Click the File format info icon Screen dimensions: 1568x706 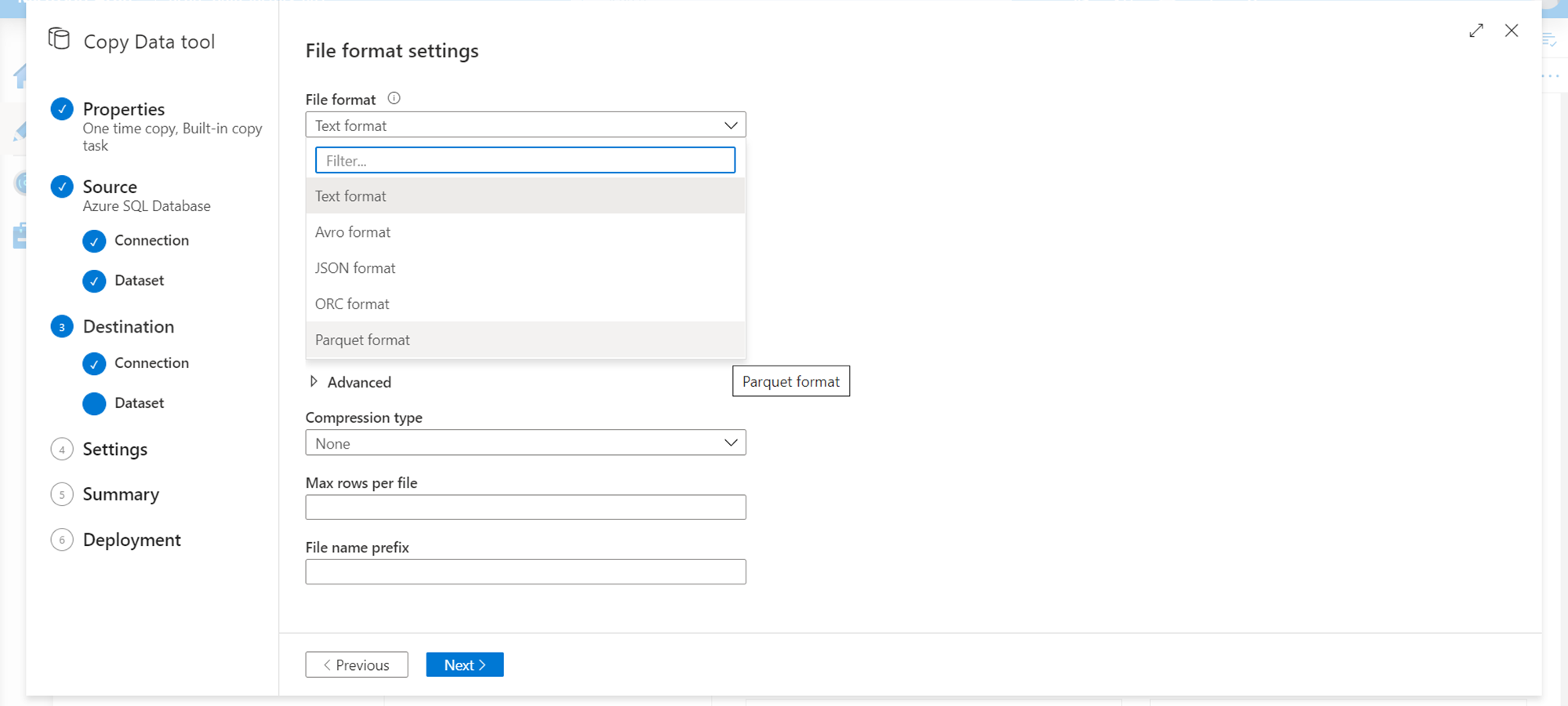click(x=394, y=98)
